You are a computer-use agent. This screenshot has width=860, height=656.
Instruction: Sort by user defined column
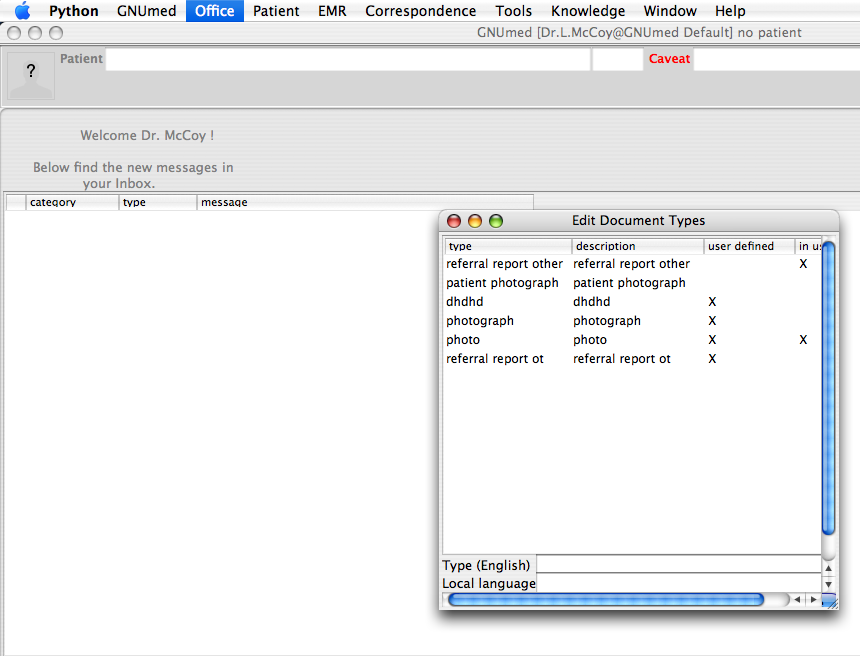pyautogui.click(x=749, y=246)
